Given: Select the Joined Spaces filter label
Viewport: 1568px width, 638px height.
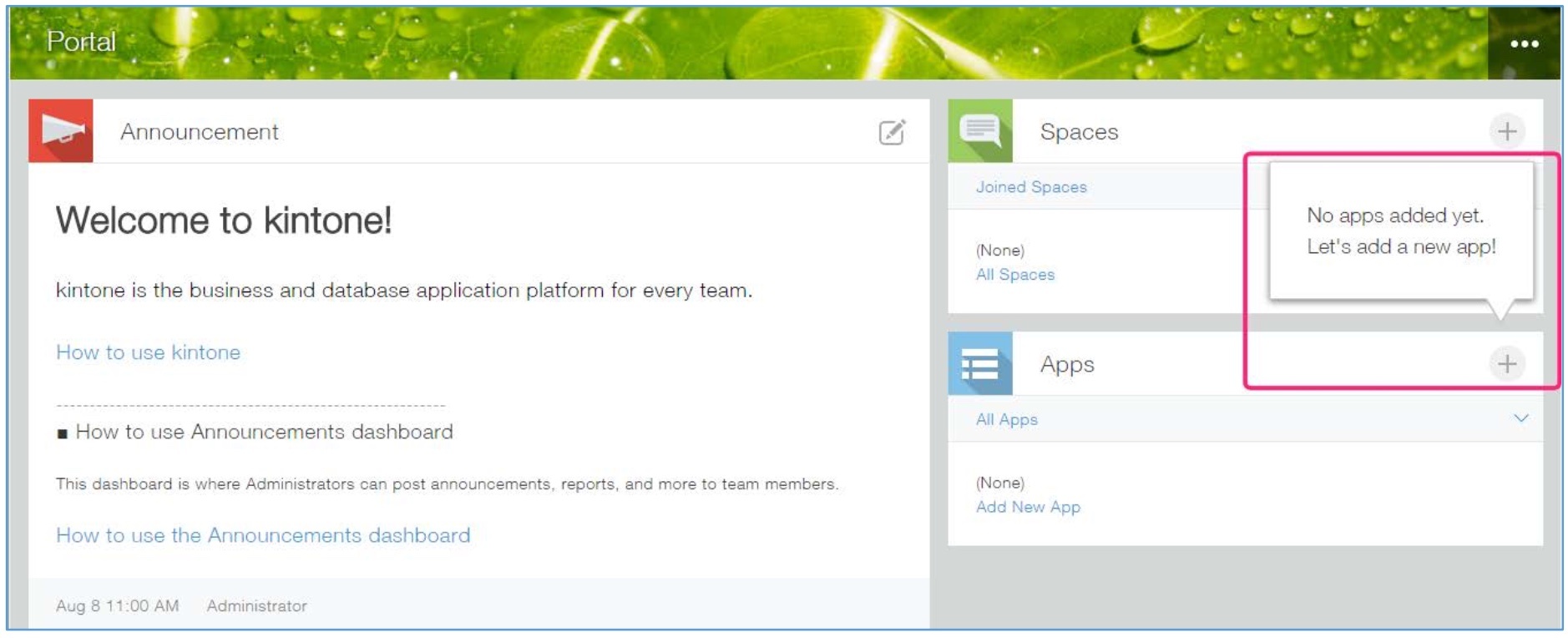Looking at the screenshot, I should [x=1031, y=187].
